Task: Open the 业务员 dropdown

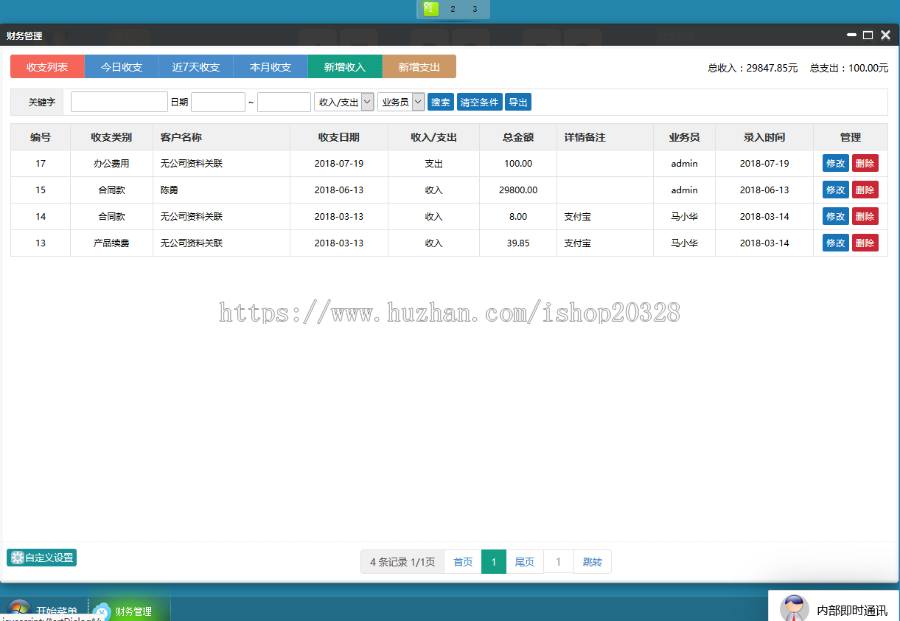Action: point(400,101)
